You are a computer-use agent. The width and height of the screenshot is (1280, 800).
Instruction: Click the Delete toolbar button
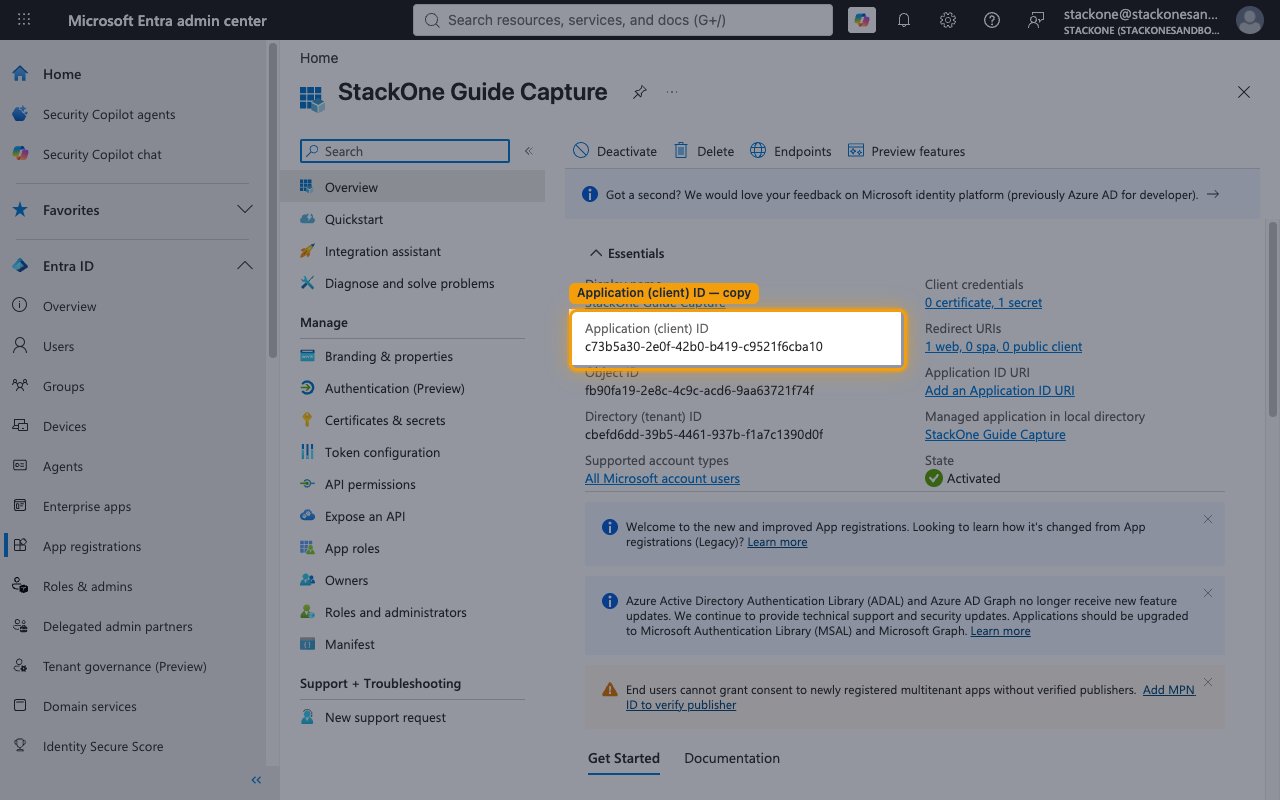704,151
